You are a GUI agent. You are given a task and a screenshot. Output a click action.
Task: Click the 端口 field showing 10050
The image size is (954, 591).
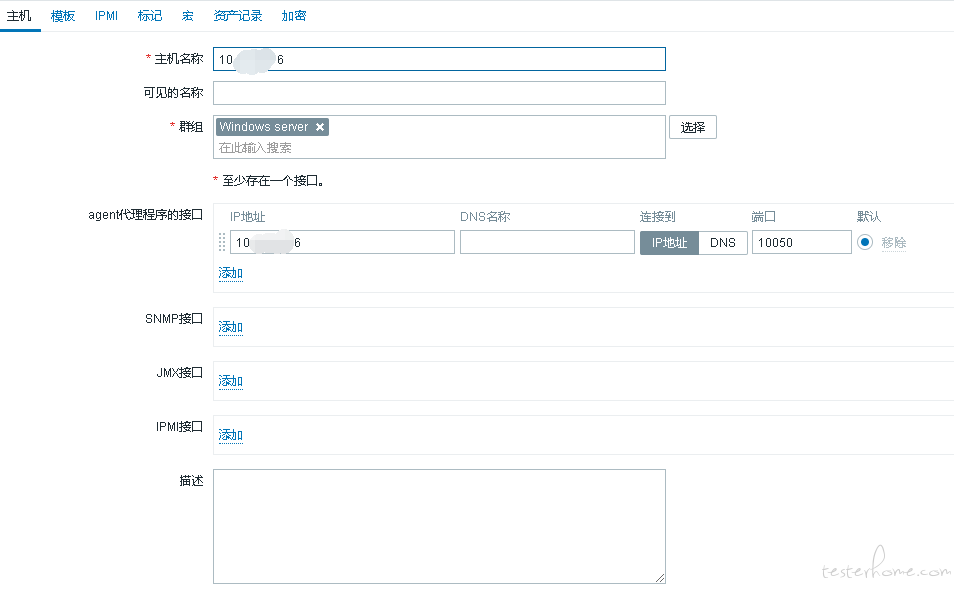[801, 242]
